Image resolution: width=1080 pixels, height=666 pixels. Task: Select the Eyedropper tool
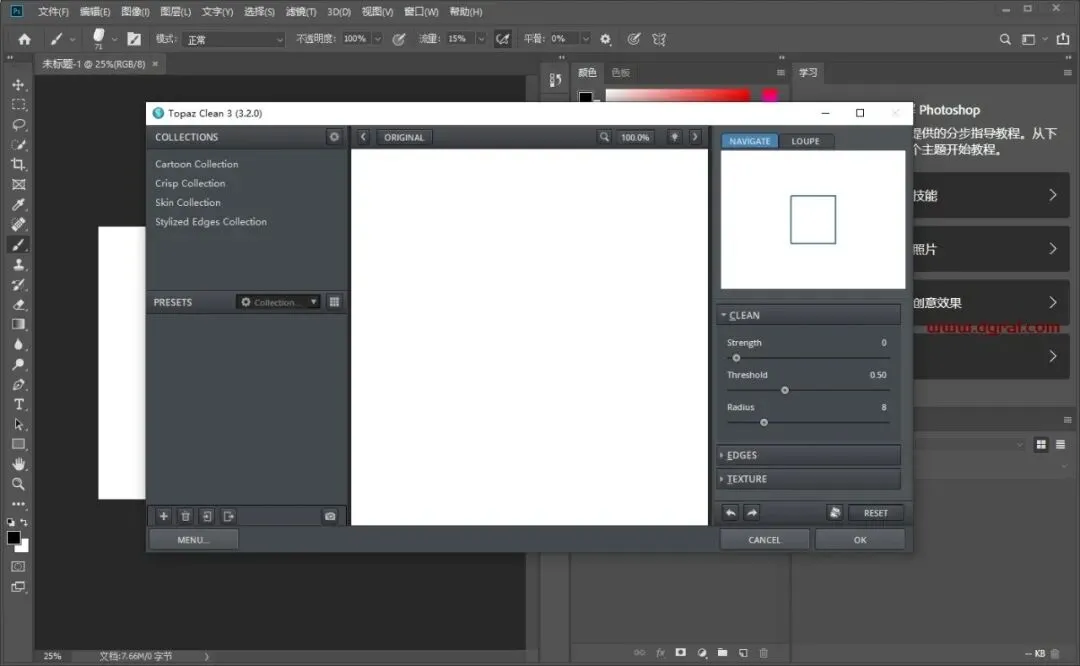(19, 205)
